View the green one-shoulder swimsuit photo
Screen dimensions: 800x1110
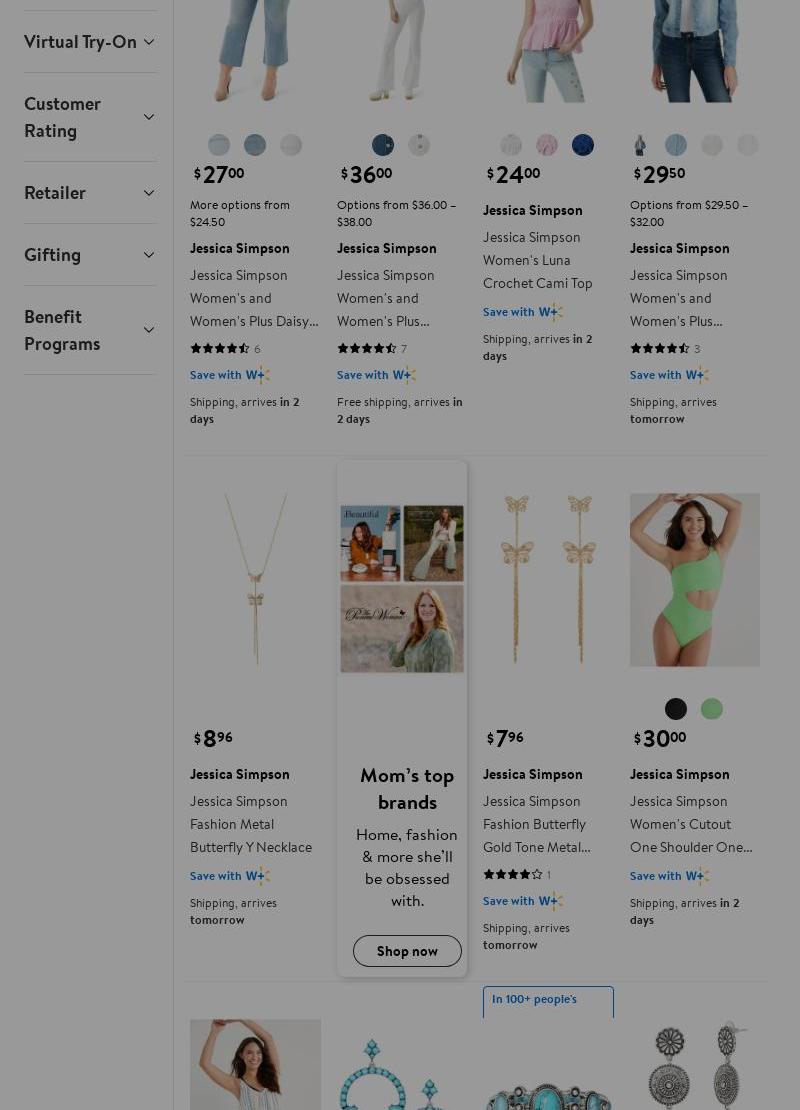tap(695, 580)
